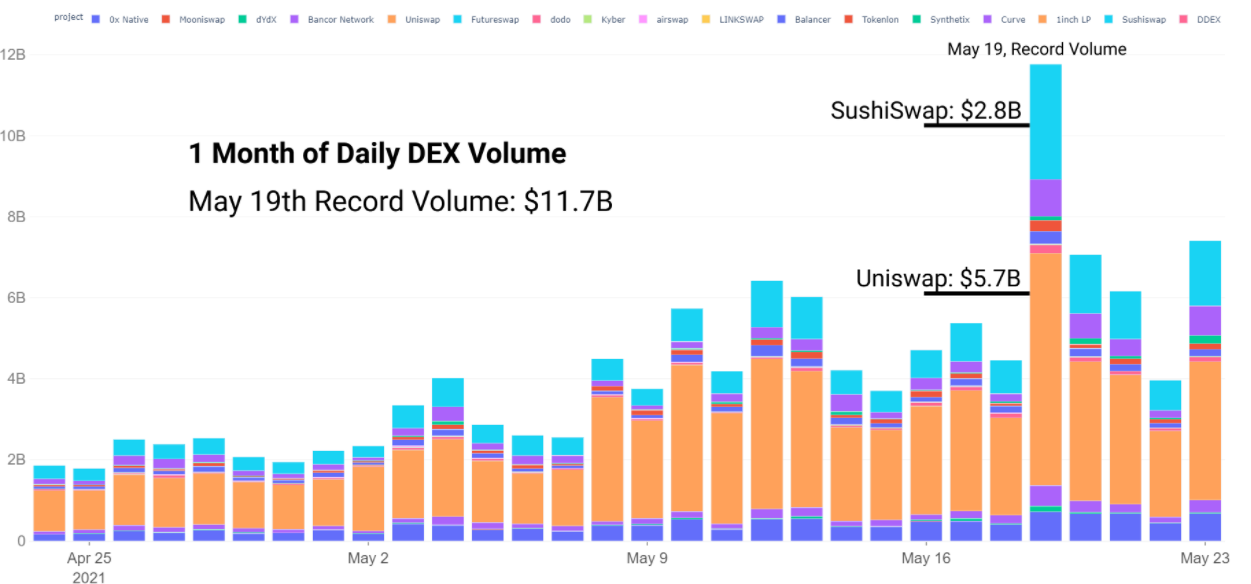
Task: Click the 'SushiSwap: $2.8B' annotation
Action: tap(926, 110)
